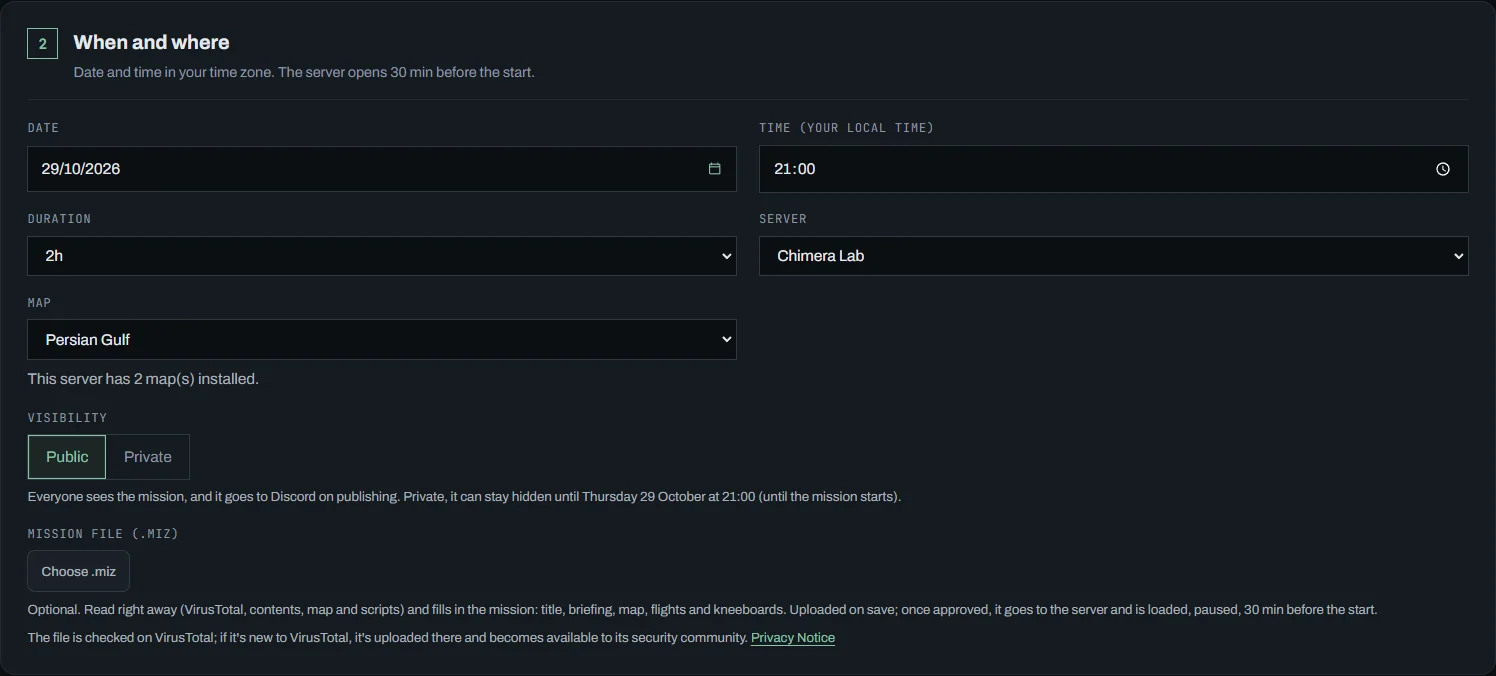Viewport: 1496px width, 676px height.
Task: Click 'This server has 2 map(s) installed.' text
Action: [x=143, y=379]
